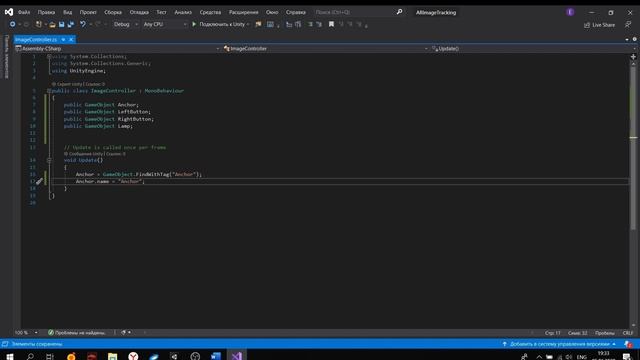Click the undo arrow icon
640x360 pixels.
tap(83, 24)
